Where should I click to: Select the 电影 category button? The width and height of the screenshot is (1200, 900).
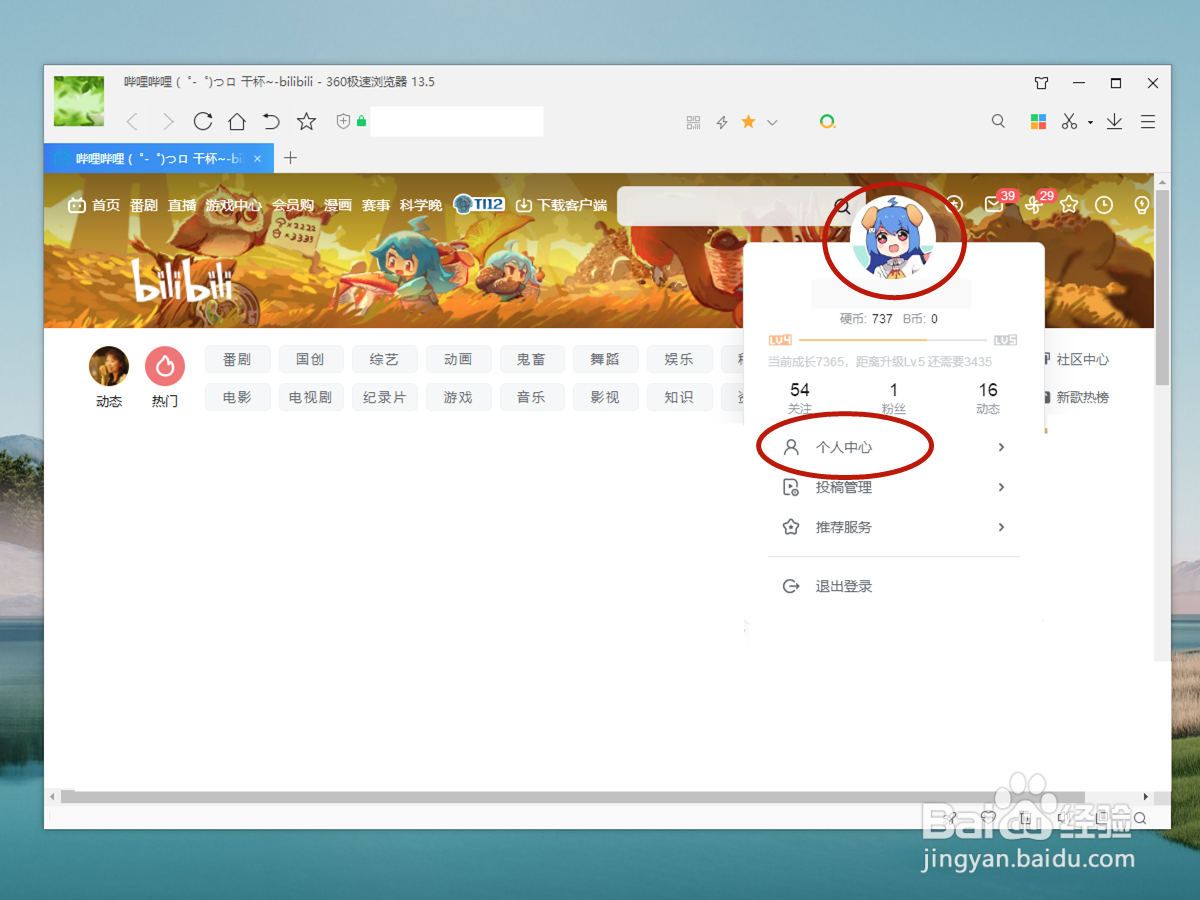click(237, 397)
